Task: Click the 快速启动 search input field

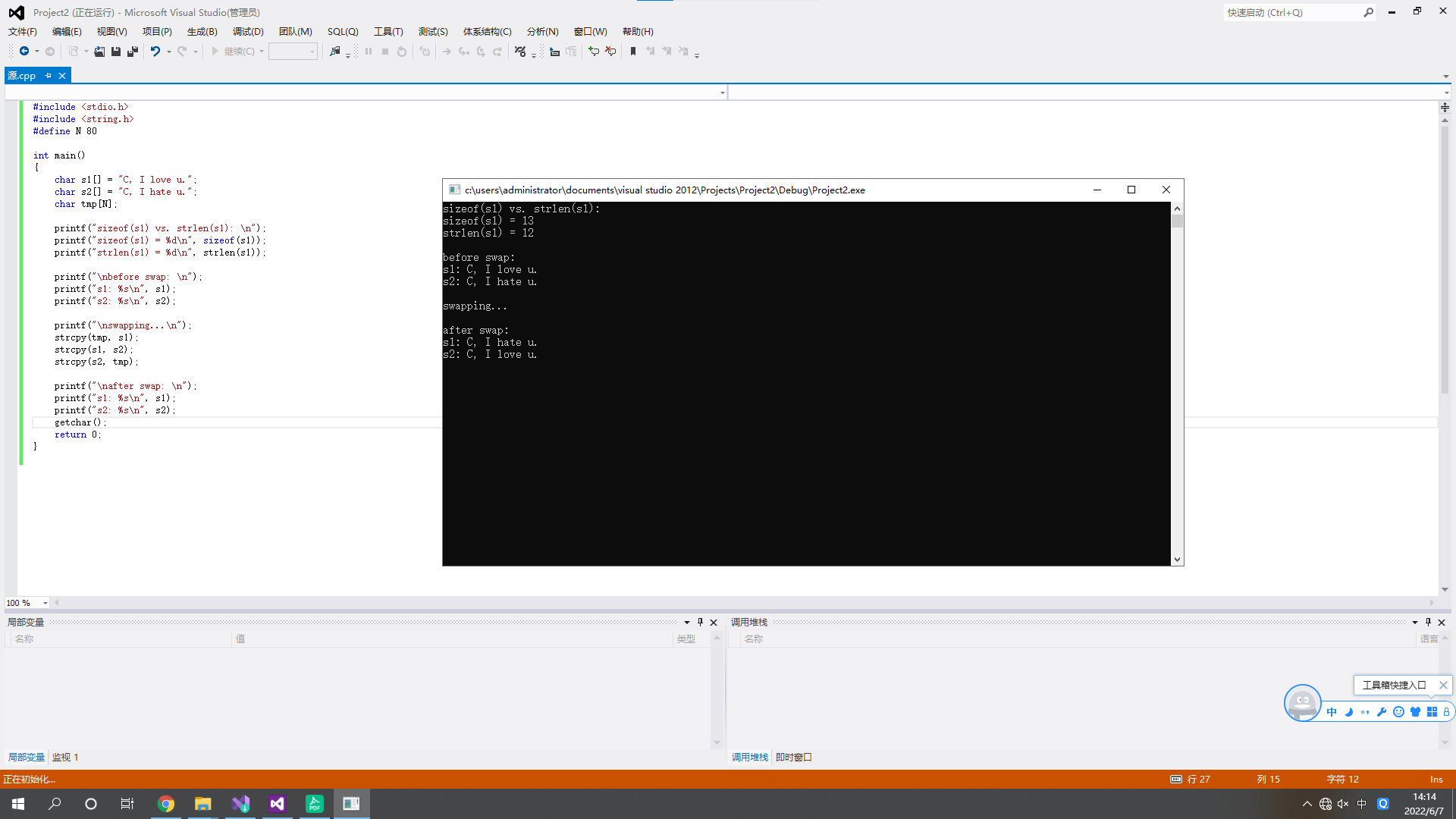Action: (1291, 12)
